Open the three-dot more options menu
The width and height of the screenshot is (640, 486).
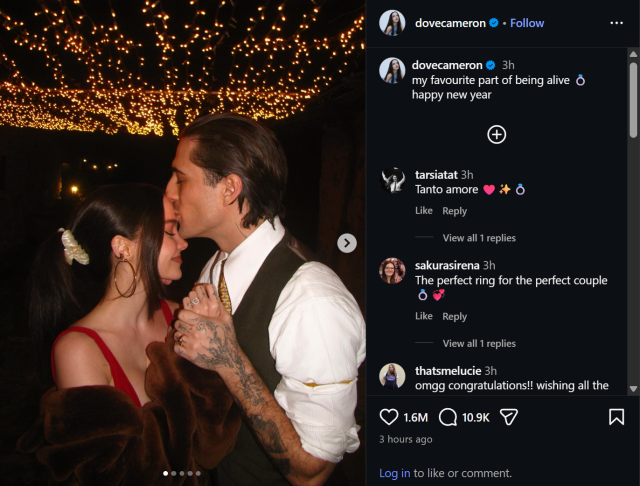[x=616, y=23]
